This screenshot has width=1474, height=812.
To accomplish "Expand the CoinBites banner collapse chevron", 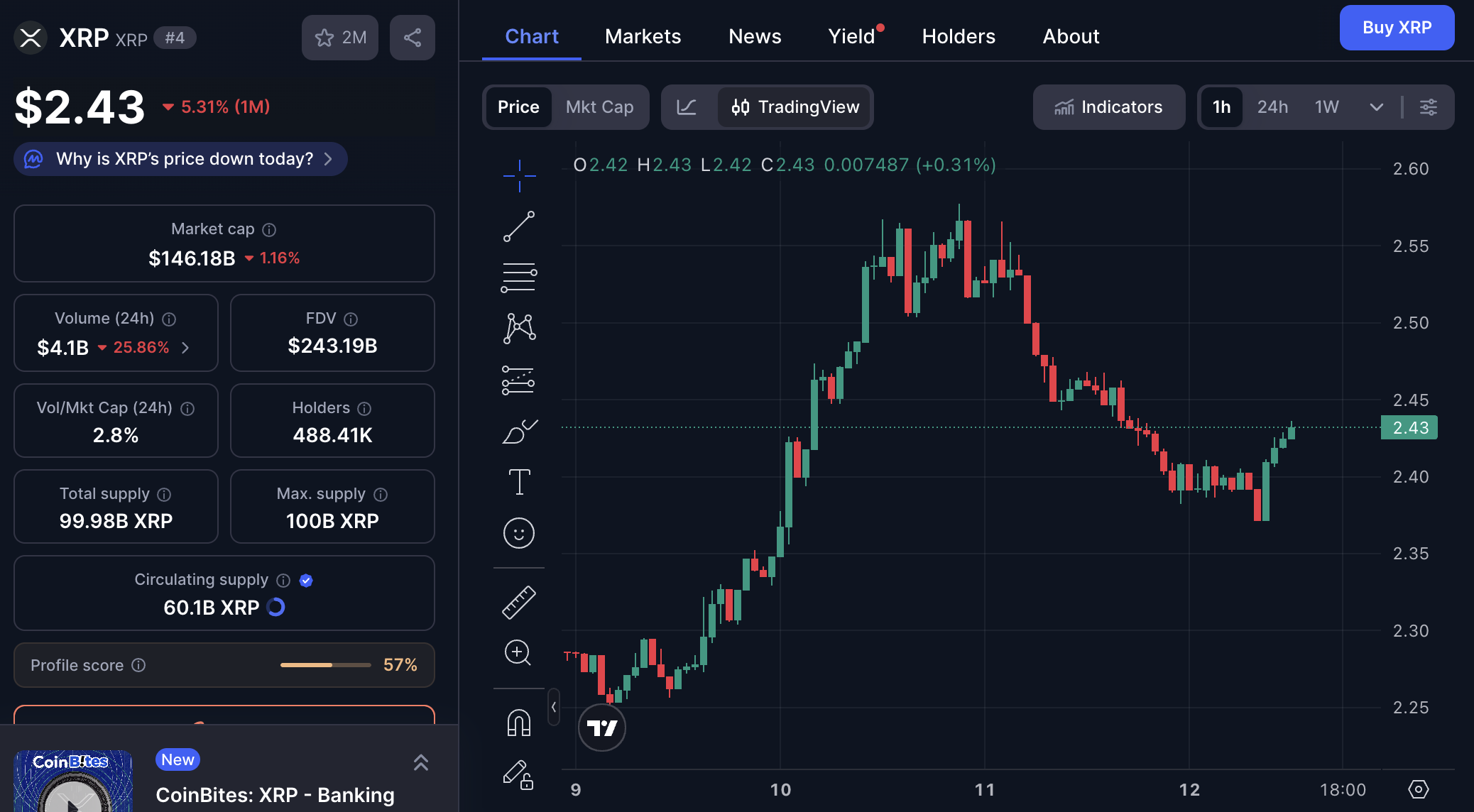I will 421,762.
